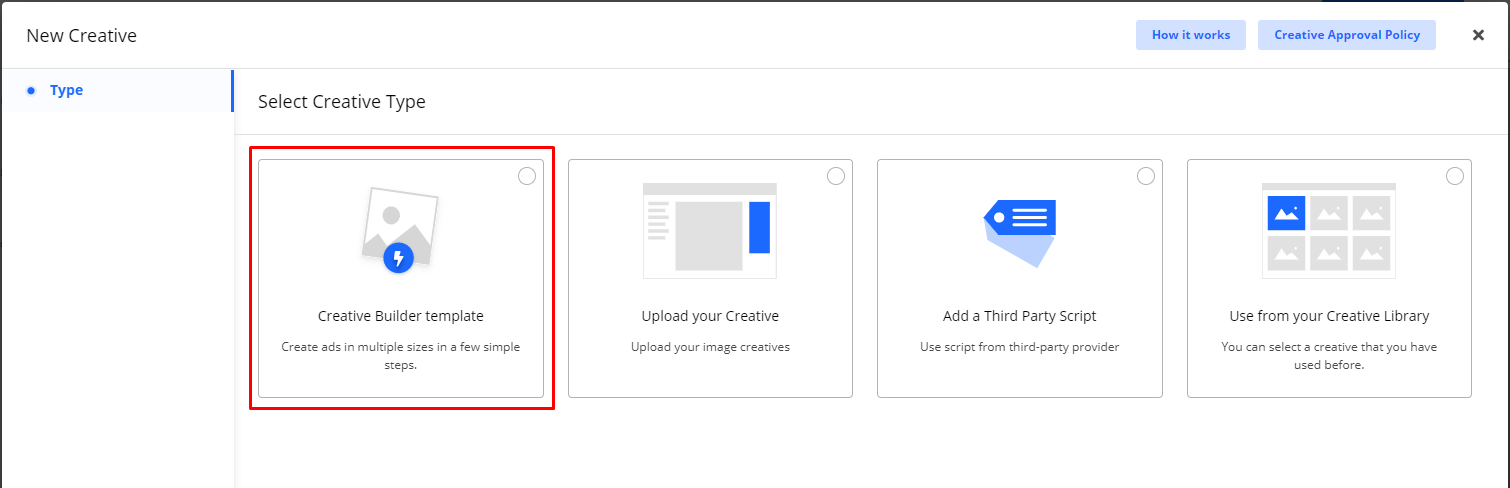The height and width of the screenshot is (488, 1510).
Task: Click the Upload your Creative card title
Action: 710,316
